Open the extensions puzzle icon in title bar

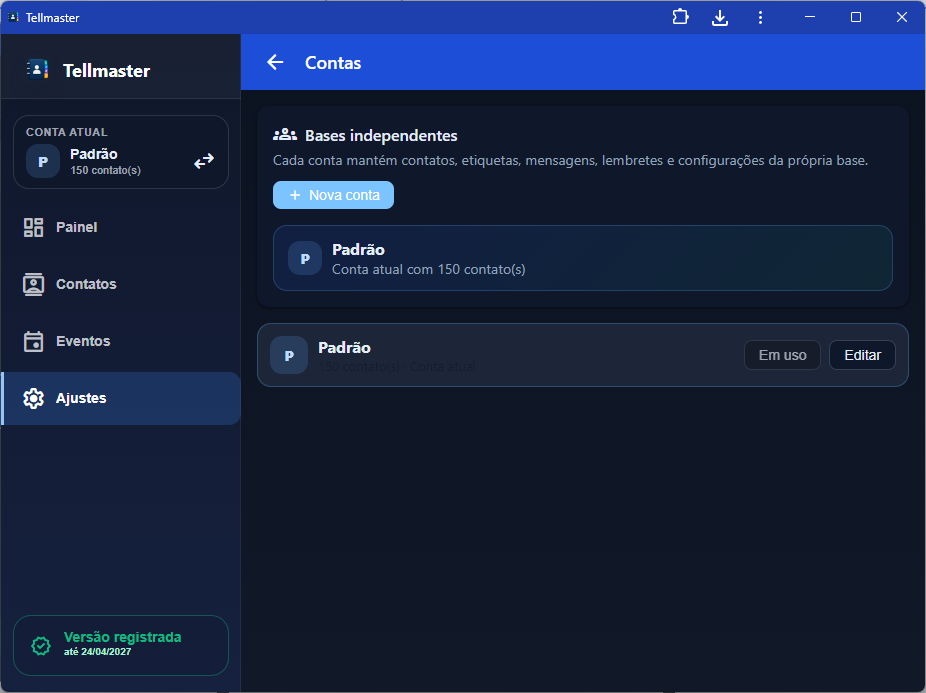[x=680, y=17]
